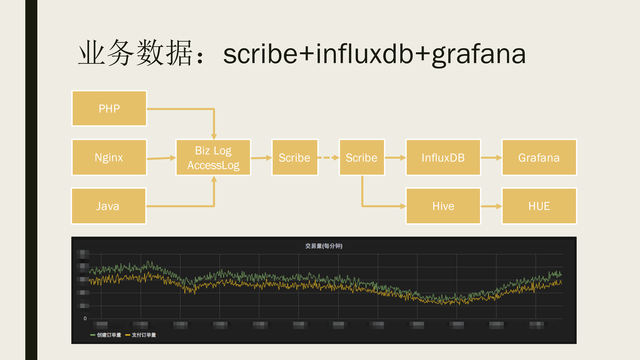Click the Grafana box
This screenshot has width=640, height=360.
[539, 158]
